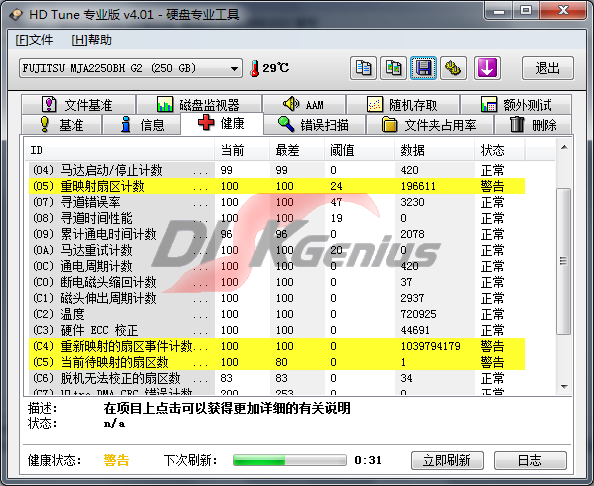Click the 立即刷新 button

coord(447,460)
